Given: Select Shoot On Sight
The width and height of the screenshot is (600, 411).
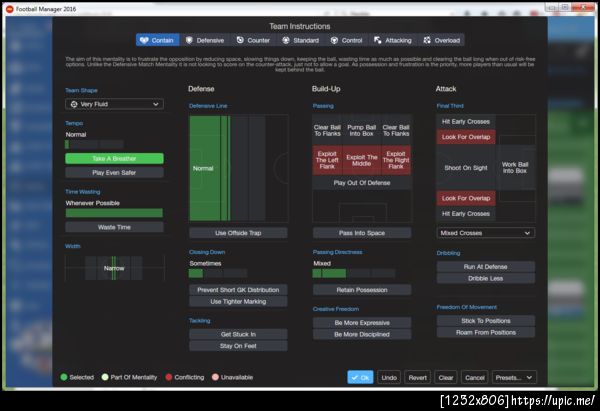Looking at the screenshot, I should (466, 168).
